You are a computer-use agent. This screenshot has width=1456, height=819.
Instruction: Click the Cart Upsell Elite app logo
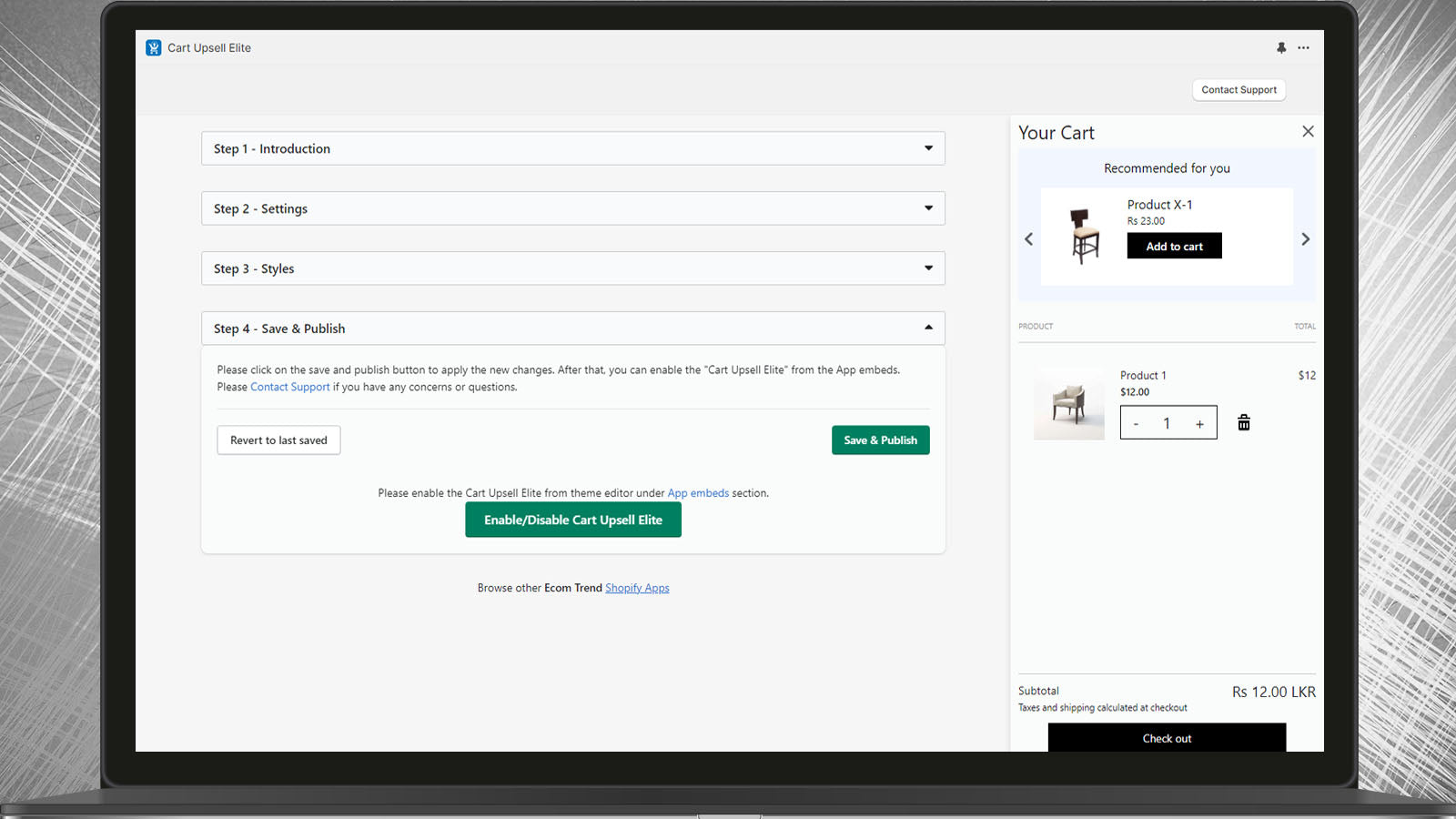(x=152, y=47)
